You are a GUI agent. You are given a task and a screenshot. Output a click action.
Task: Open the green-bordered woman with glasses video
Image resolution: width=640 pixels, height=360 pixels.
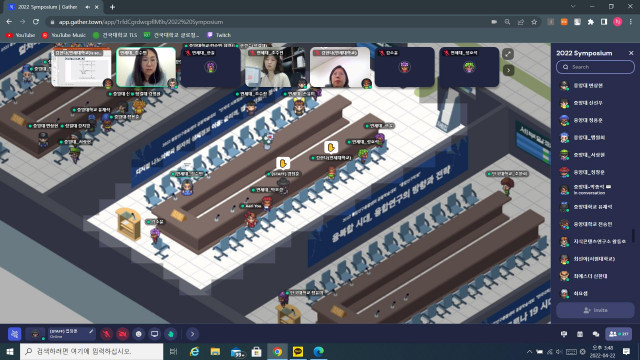pos(146,67)
